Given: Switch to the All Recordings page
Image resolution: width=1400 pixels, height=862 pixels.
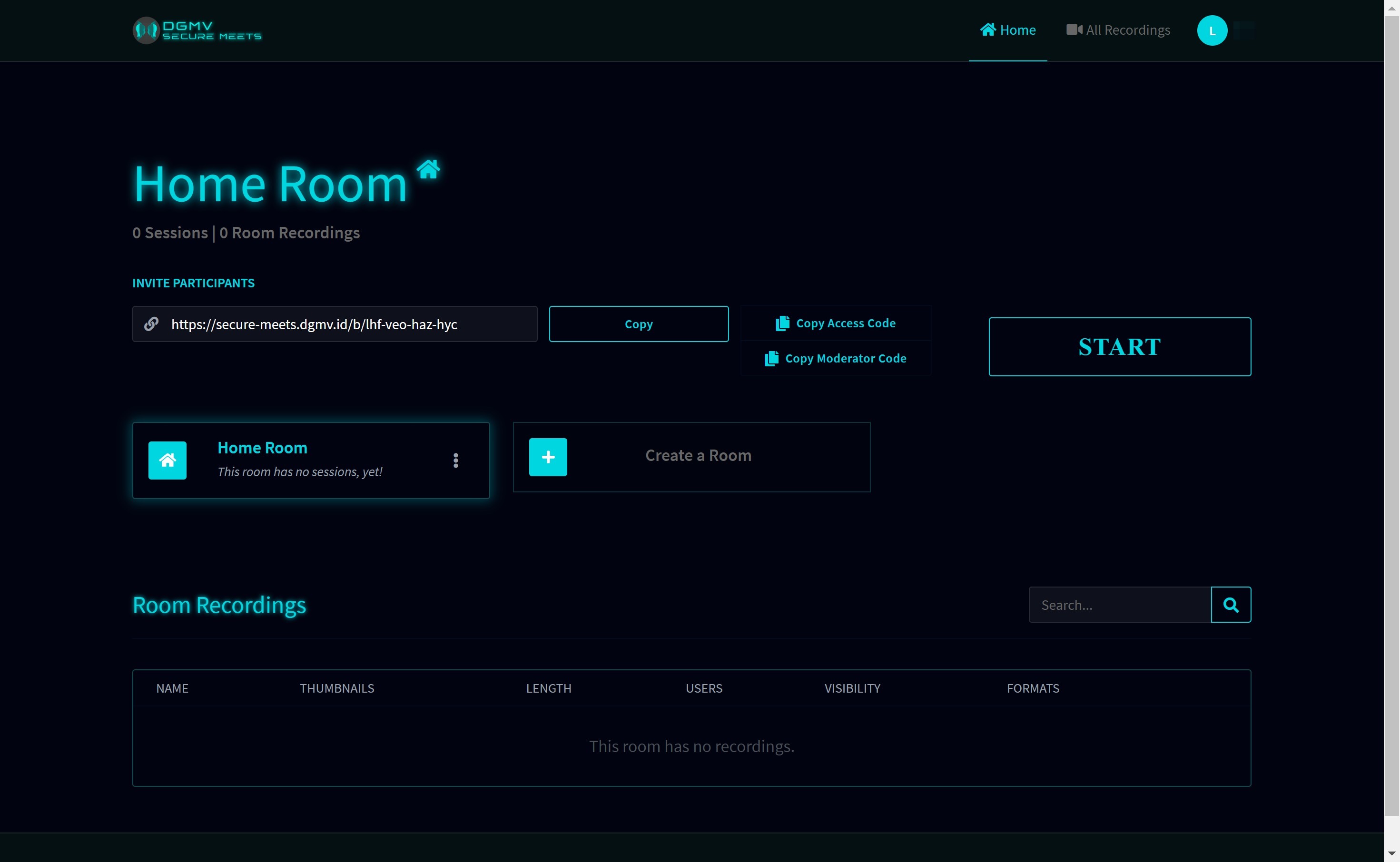Looking at the screenshot, I should [x=1127, y=29].
